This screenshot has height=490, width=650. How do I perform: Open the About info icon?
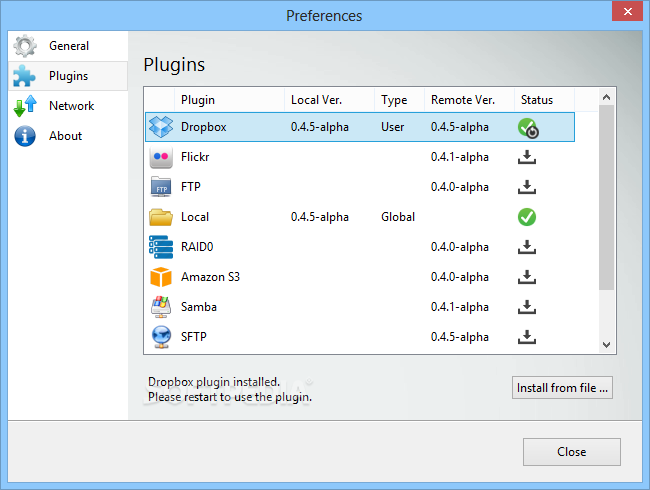coord(25,136)
